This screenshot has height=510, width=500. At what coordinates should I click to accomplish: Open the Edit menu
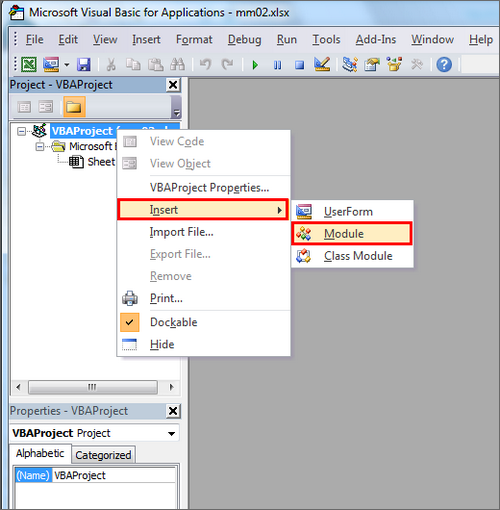tap(68, 40)
